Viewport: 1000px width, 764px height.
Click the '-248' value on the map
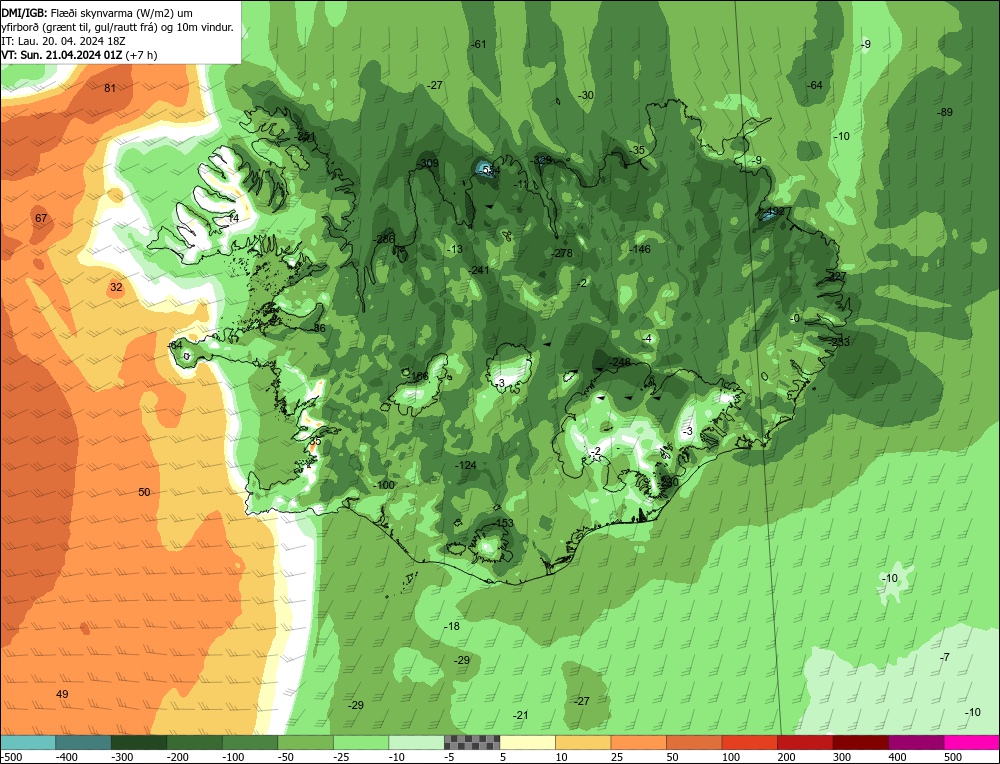pos(619,362)
